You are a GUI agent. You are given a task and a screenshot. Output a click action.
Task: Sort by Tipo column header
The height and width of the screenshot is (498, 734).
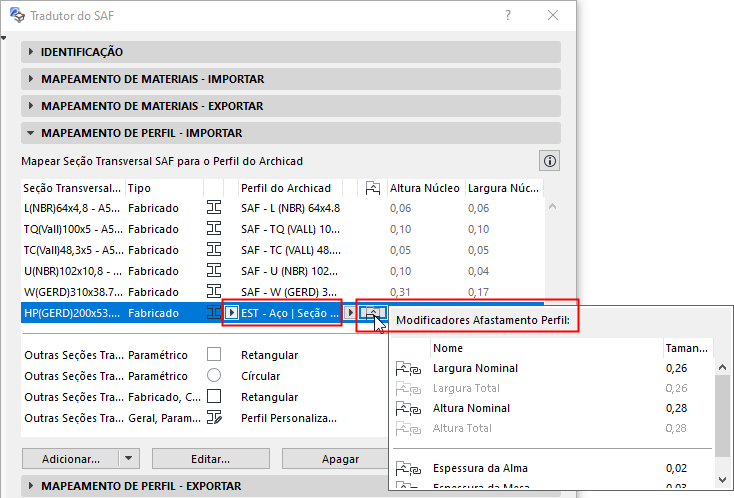point(164,188)
